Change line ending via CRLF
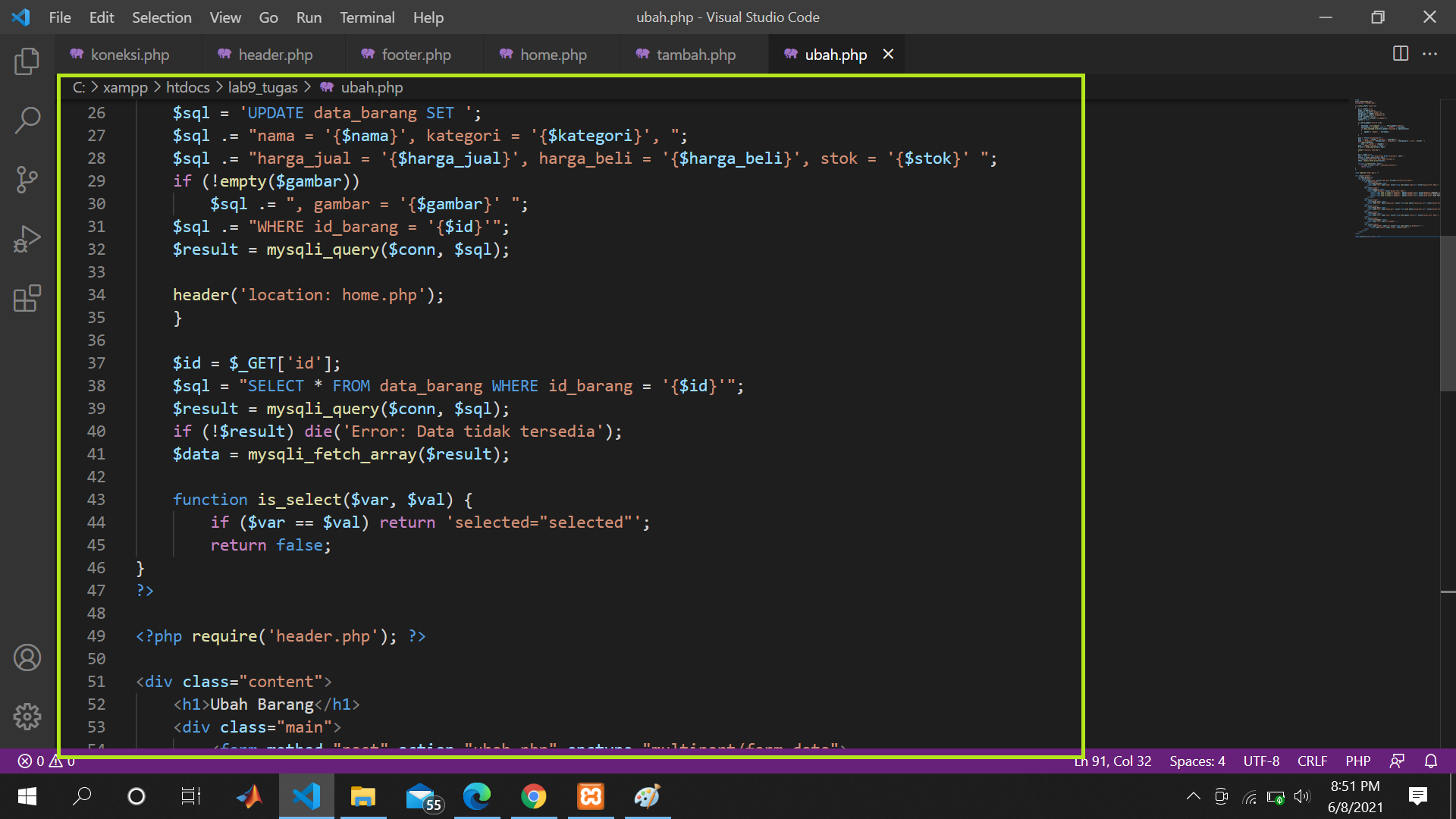The height and width of the screenshot is (819, 1456). tap(1312, 761)
